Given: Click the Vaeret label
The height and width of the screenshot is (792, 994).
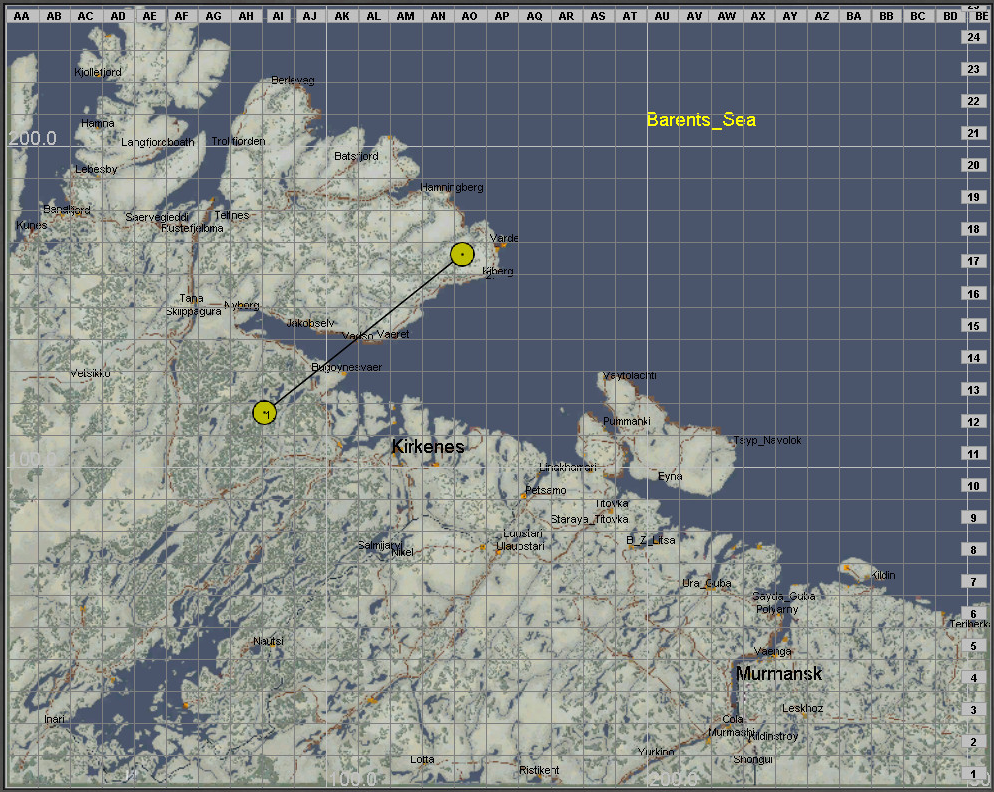Looking at the screenshot, I should [393, 334].
